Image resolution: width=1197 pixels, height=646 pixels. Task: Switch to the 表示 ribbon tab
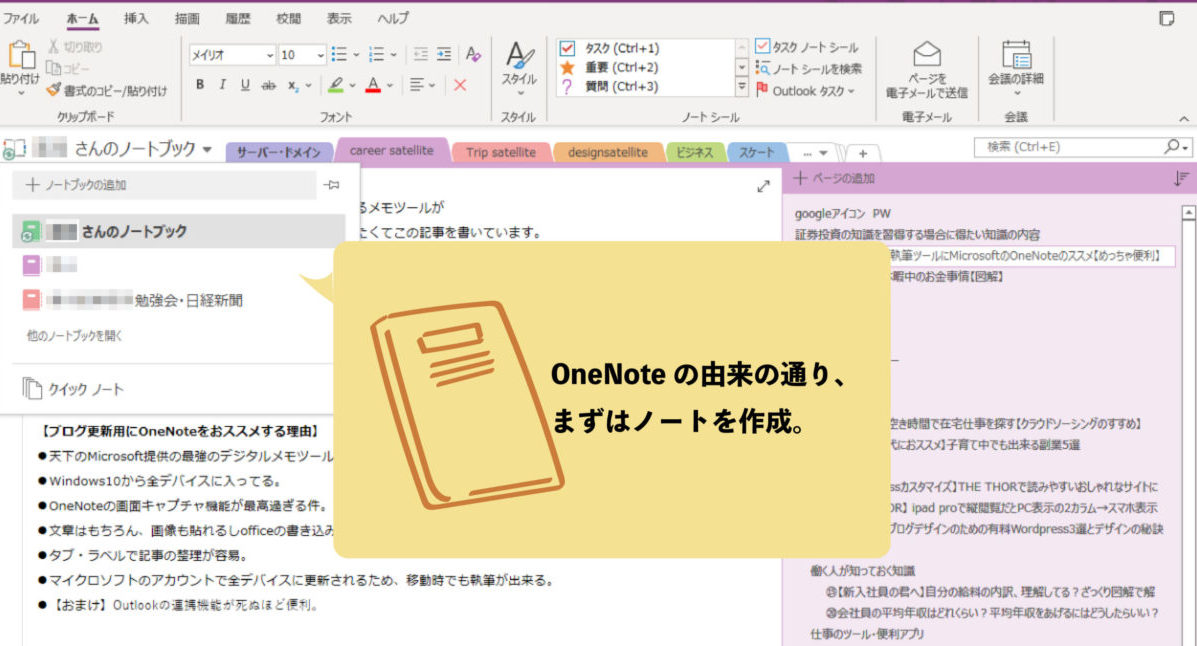(339, 18)
